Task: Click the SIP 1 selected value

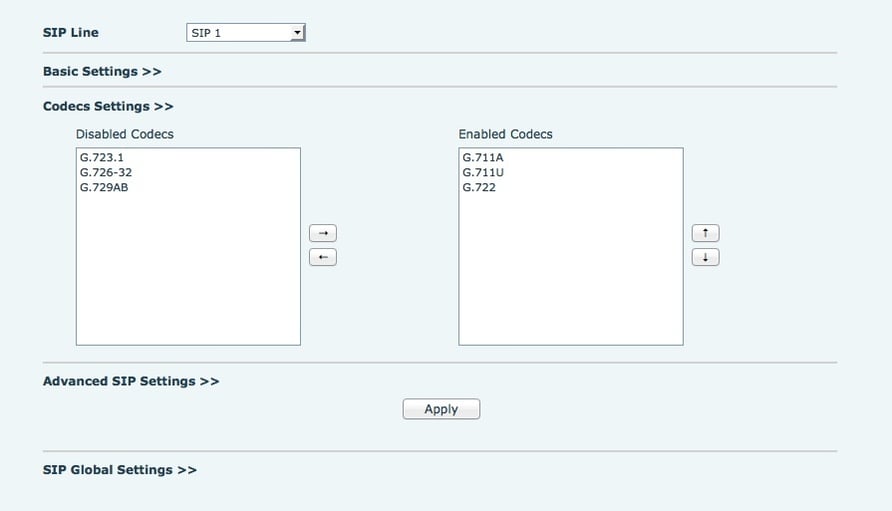Action: click(x=206, y=33)
